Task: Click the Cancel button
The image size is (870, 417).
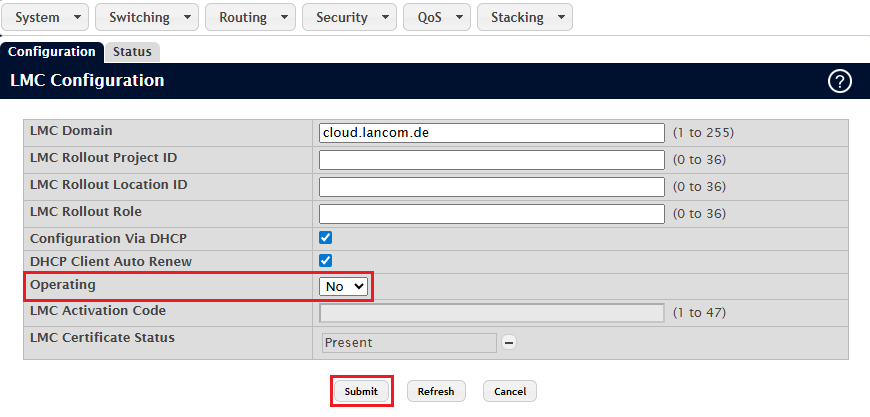Action: (x=510, y=391)
